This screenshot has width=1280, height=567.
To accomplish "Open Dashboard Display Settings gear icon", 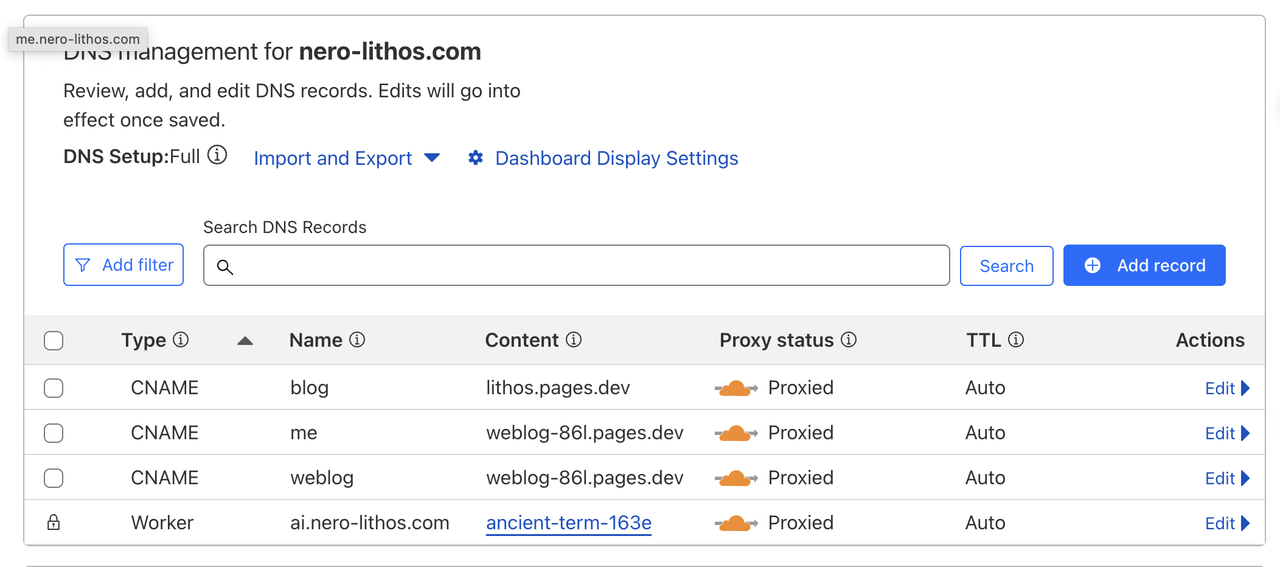I will tap(476, 158).
